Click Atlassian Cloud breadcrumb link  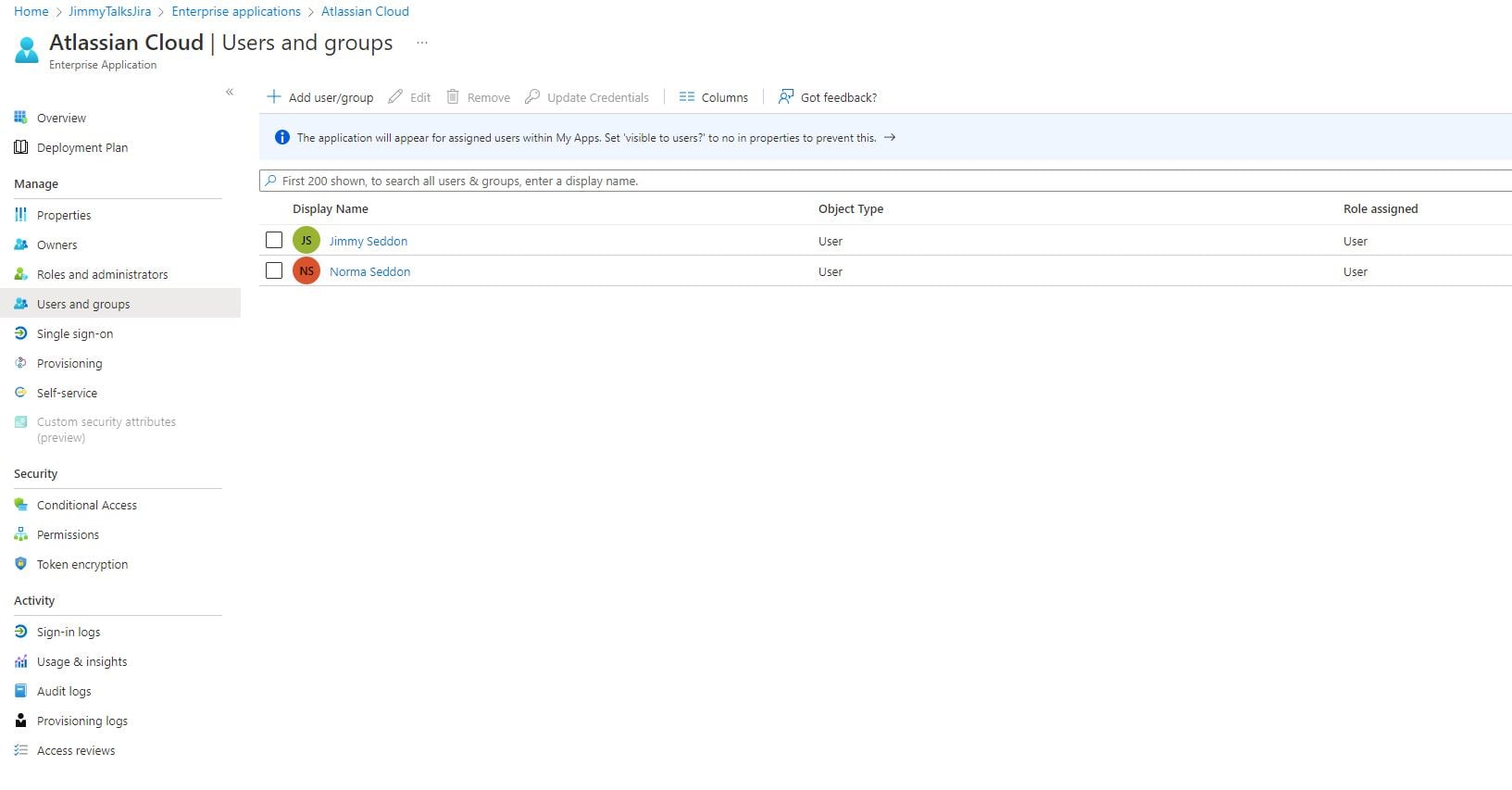click(365, 11)
